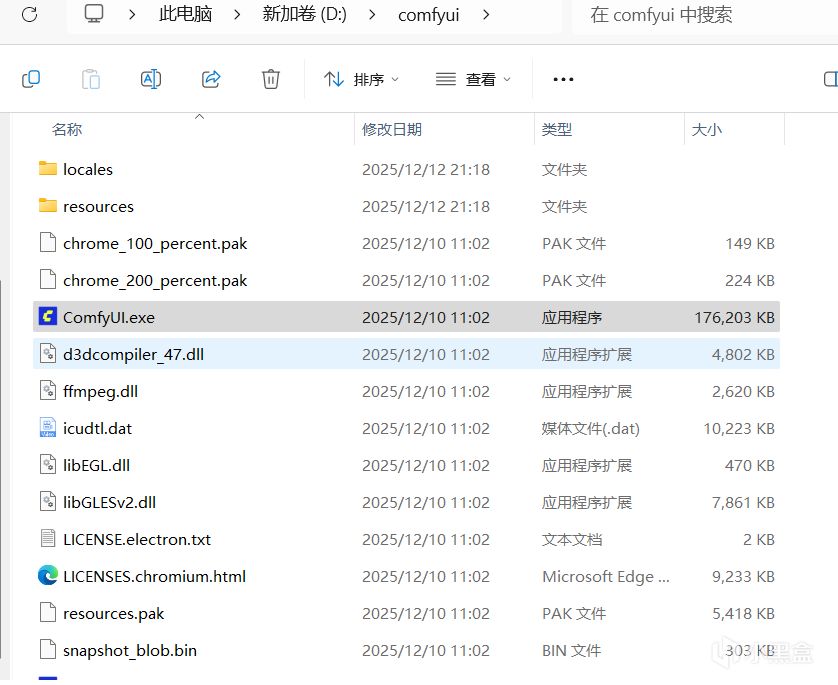Click the 176,203 KB size of ComfyUI.exe
The width and height of the screenshot is (838, 685).
734,317
